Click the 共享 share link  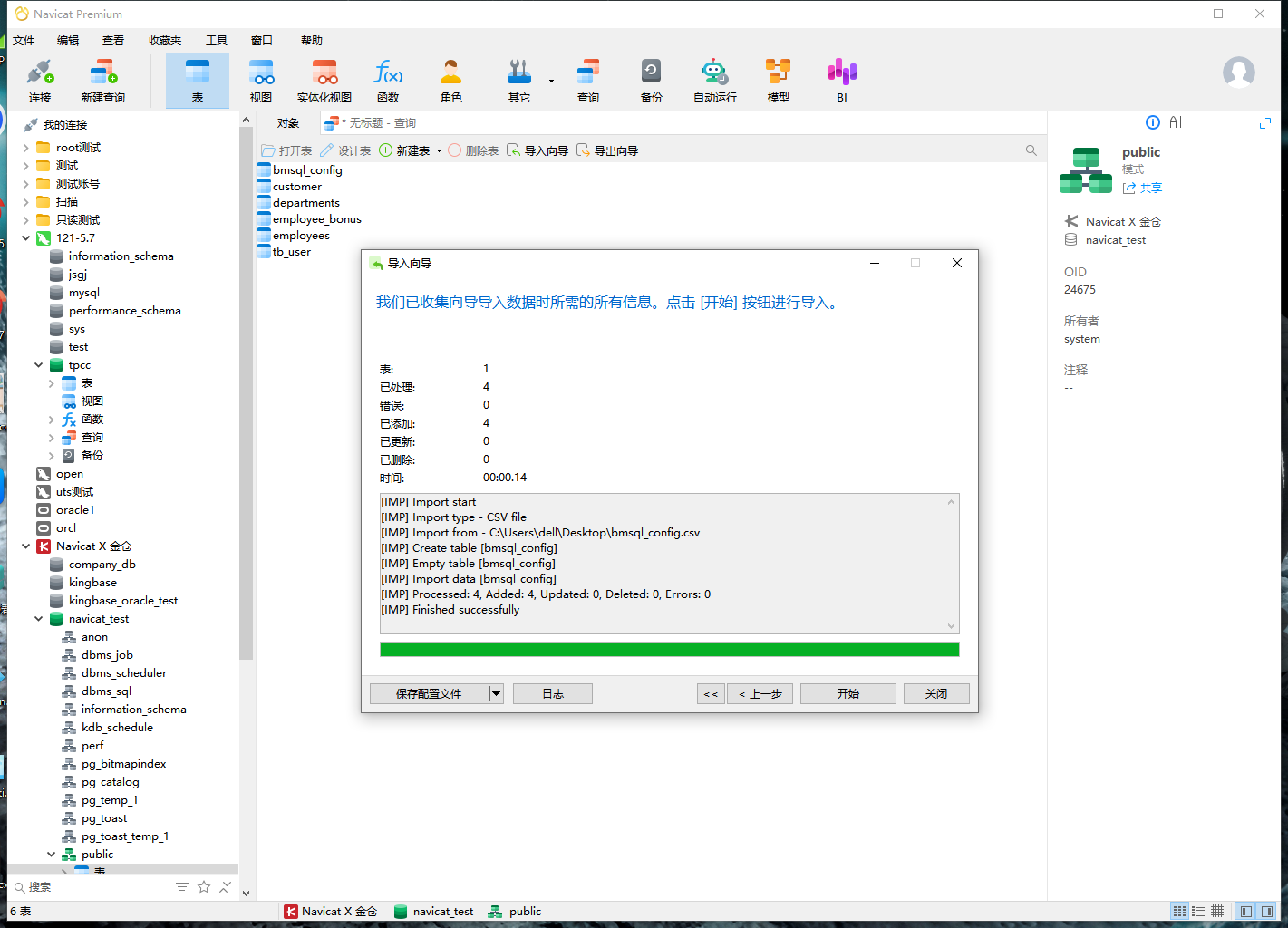1142,188
